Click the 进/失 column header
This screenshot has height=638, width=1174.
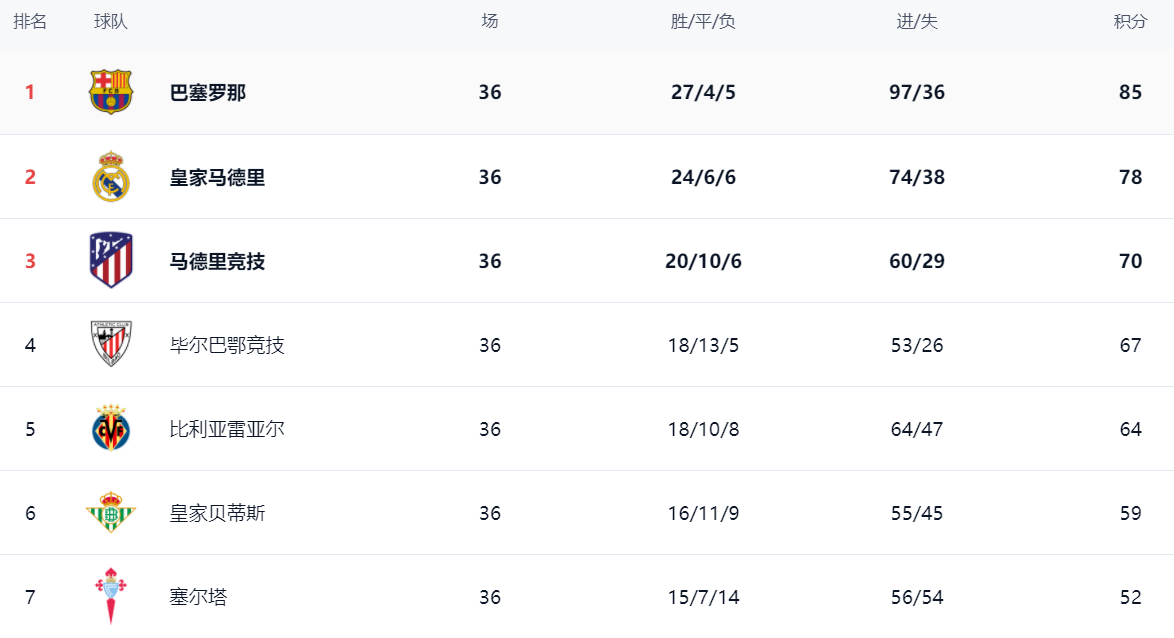click(916, 22)
